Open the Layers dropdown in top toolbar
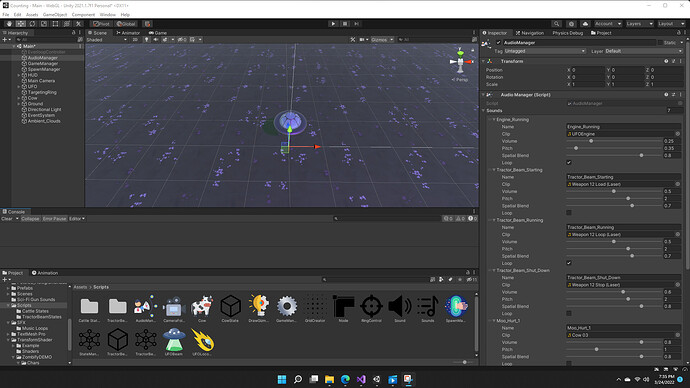 (x=639, y=24)
